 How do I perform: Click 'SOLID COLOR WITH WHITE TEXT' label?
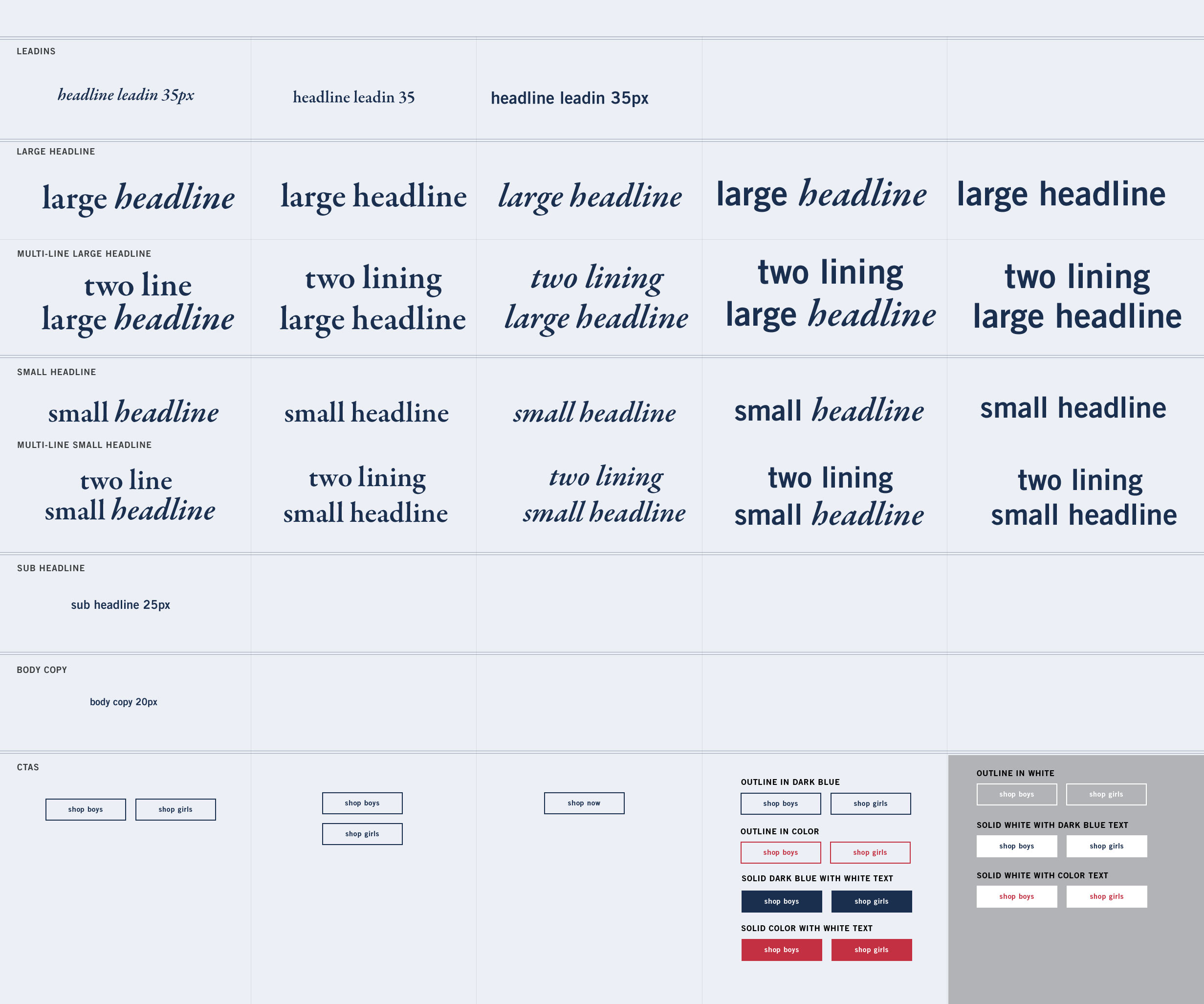tap(807, 928)
